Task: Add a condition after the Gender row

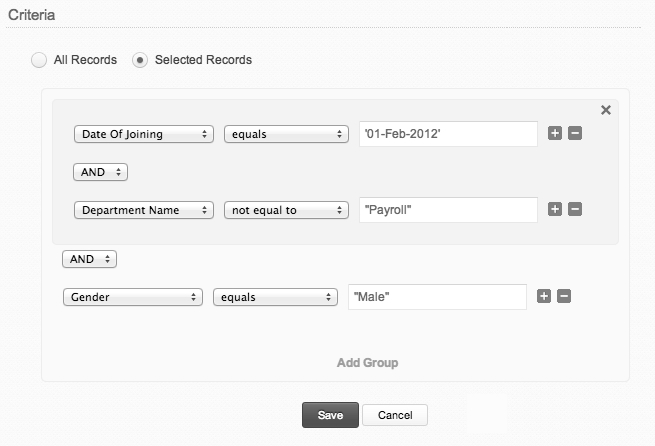Action: pos(544,296)
